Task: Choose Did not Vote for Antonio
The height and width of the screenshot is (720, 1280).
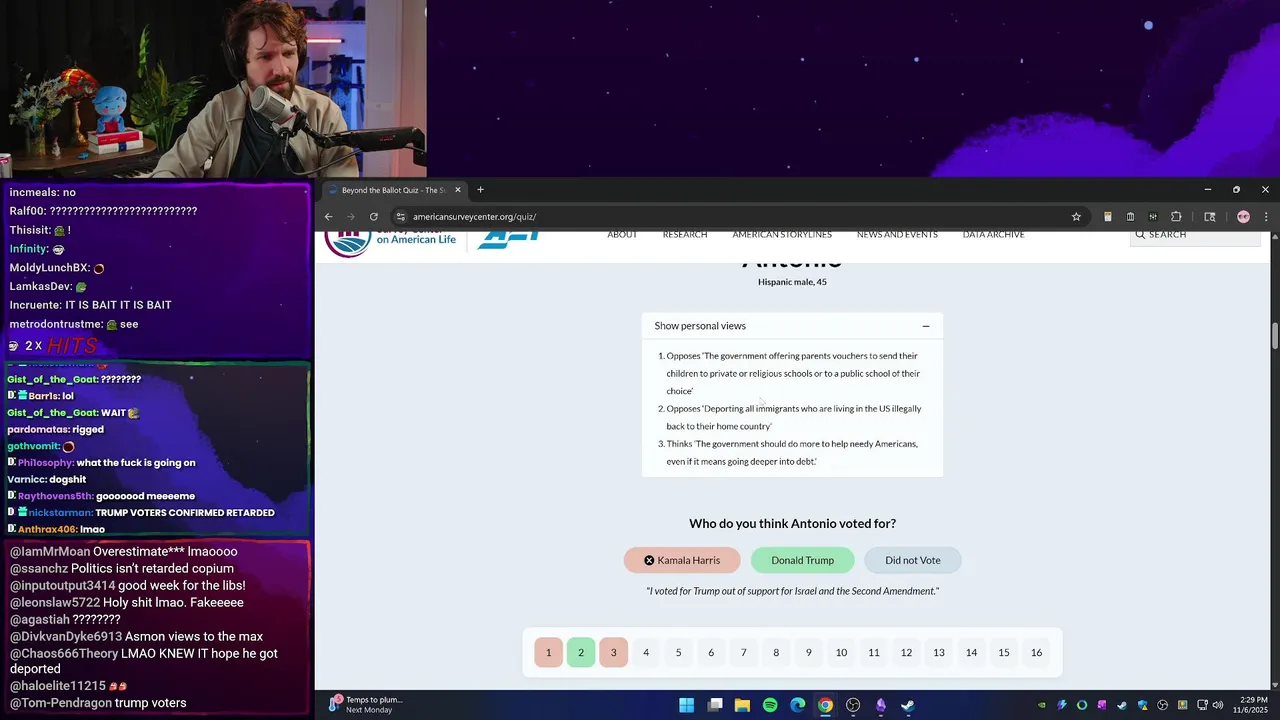Action: [913, 560]
